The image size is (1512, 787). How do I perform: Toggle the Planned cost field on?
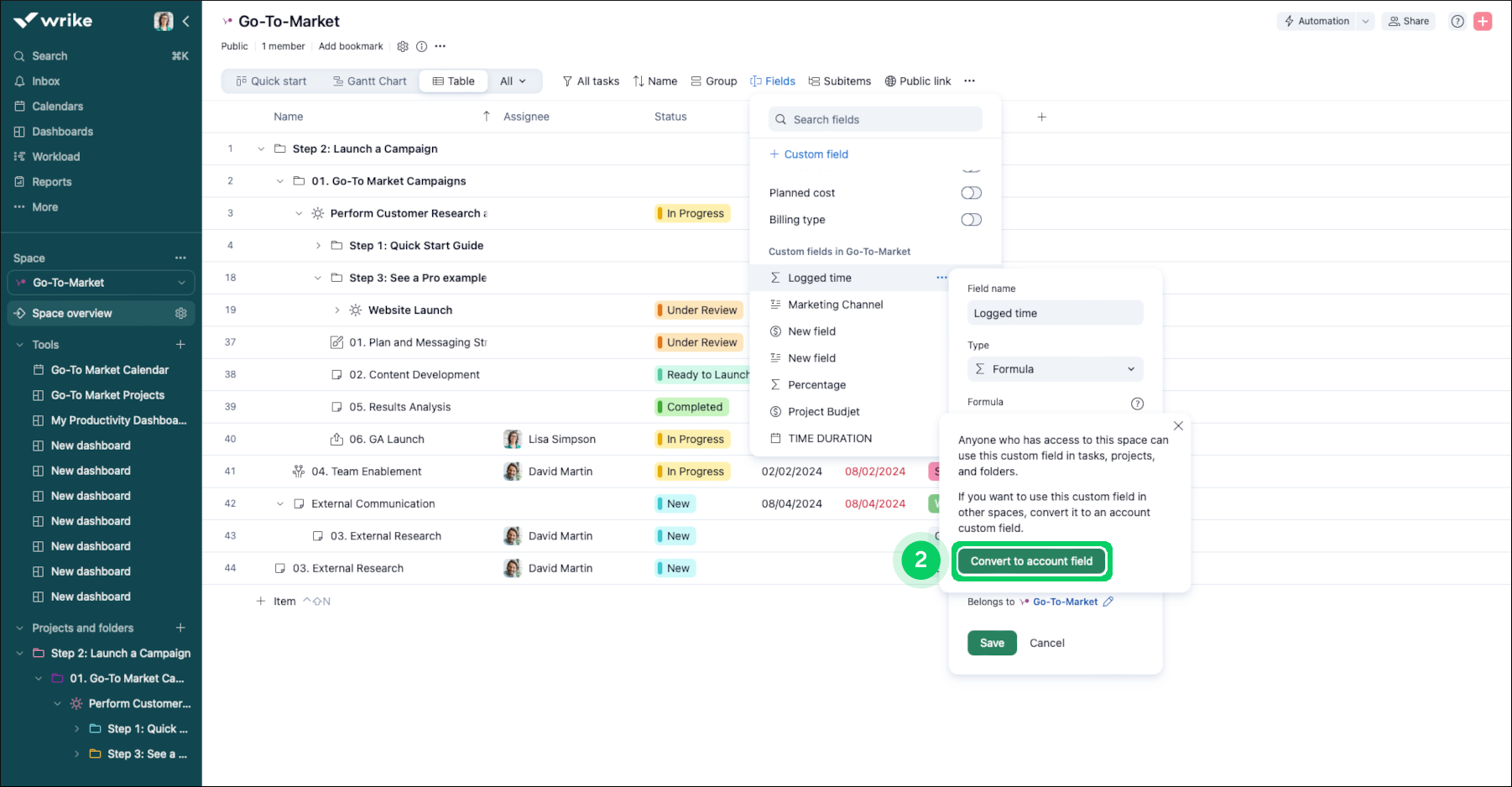click(971, 193)
